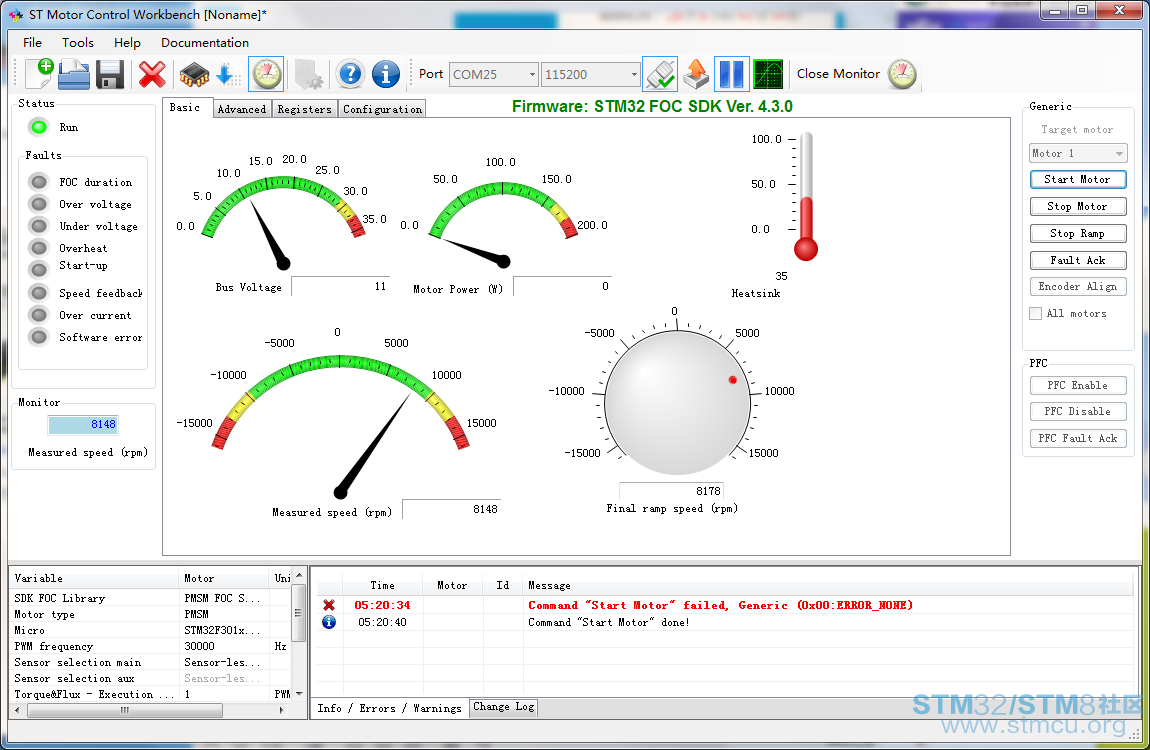Viewport: 1150px width, 750px height.
Task: Click the Bus Voltage value field
Action: point(340,286)
